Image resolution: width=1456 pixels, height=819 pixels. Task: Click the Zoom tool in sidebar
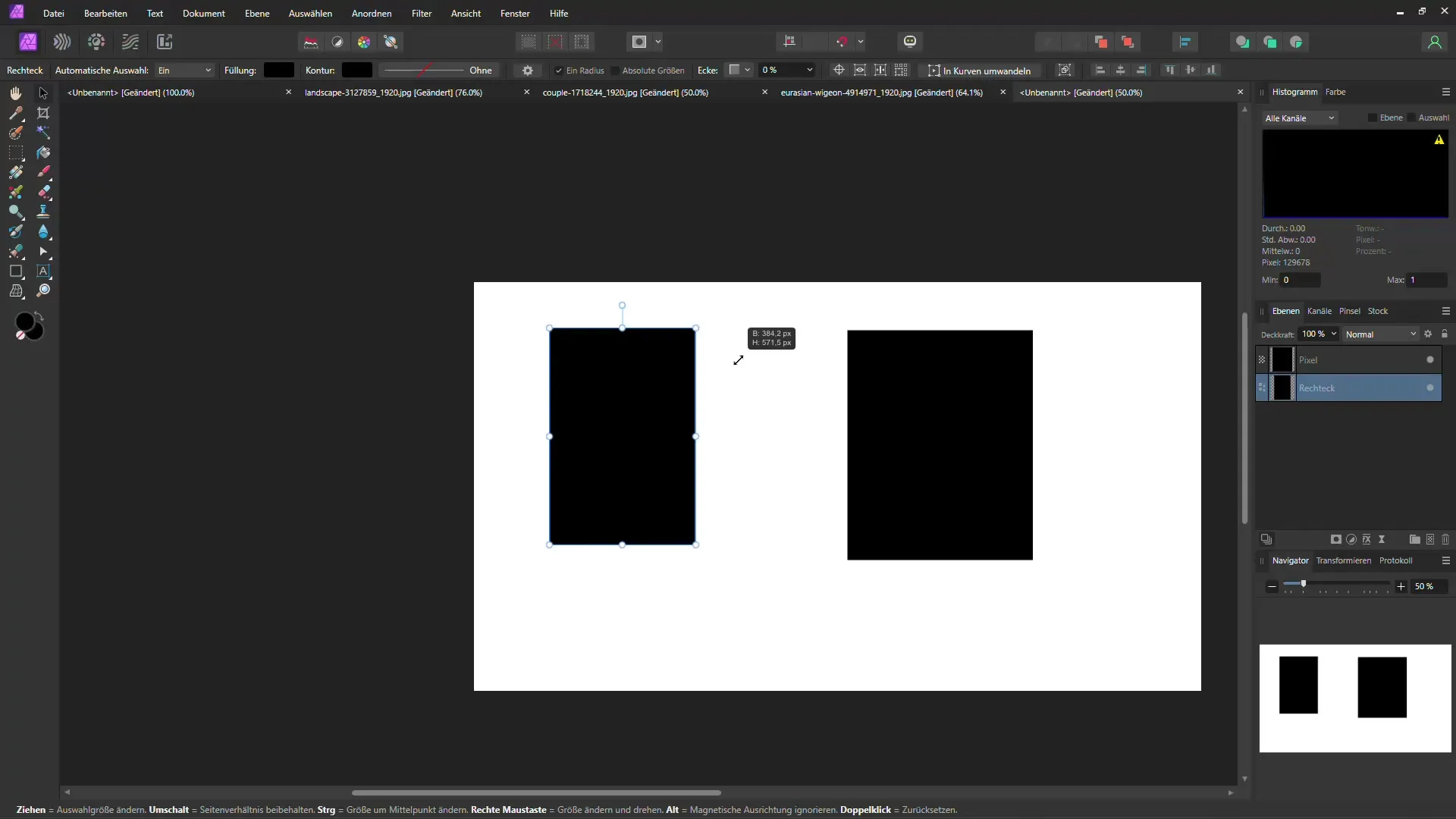pos(43,290)
